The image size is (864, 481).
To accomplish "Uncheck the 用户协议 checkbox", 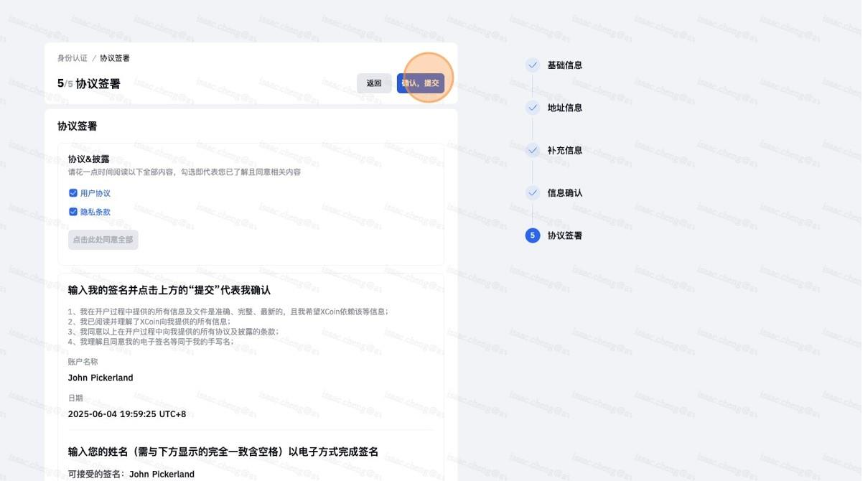I will (73, 193).
